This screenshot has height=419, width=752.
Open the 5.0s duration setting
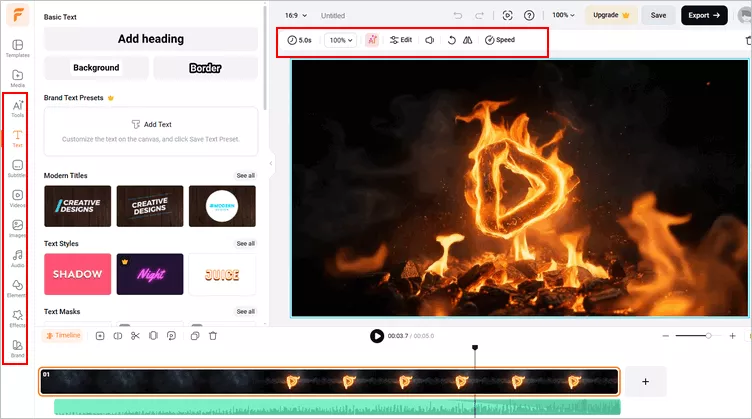click(x=299, y=40)
